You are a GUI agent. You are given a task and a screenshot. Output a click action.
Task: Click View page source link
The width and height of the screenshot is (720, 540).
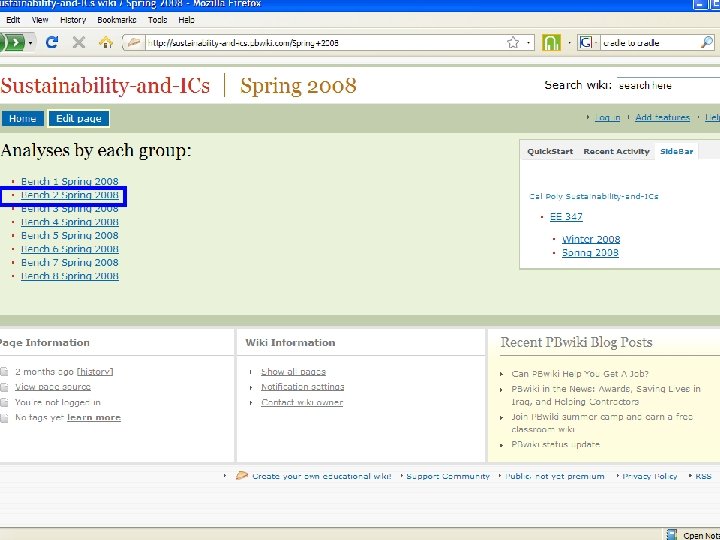[x=53, y=387]
